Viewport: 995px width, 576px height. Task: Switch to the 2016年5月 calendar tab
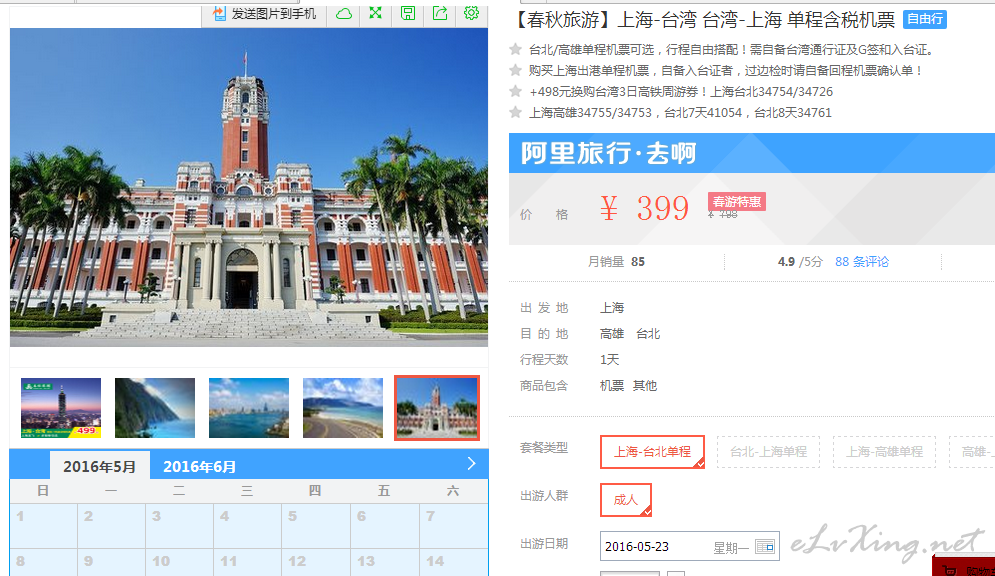tap(100, 466)
